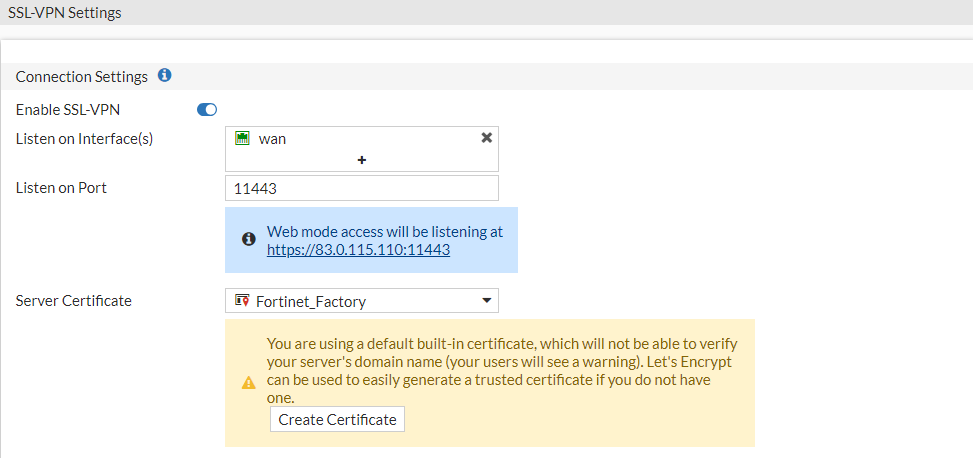Toggle the Enable SSL-VPN switch
973x458 pixels.
[x=207, y=110]
